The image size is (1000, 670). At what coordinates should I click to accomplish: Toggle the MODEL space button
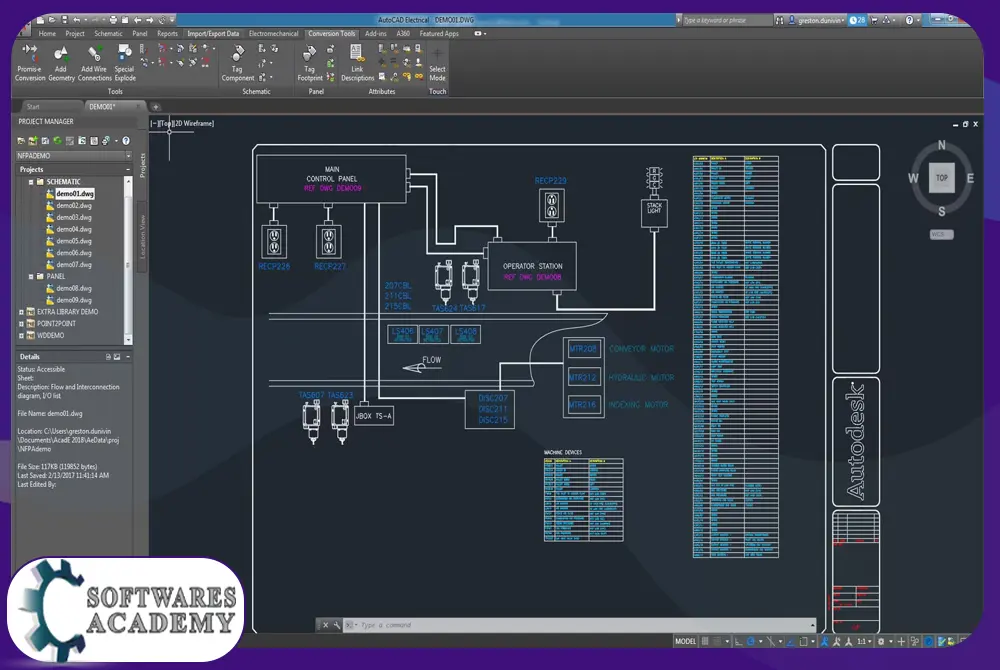coord(686,641)
